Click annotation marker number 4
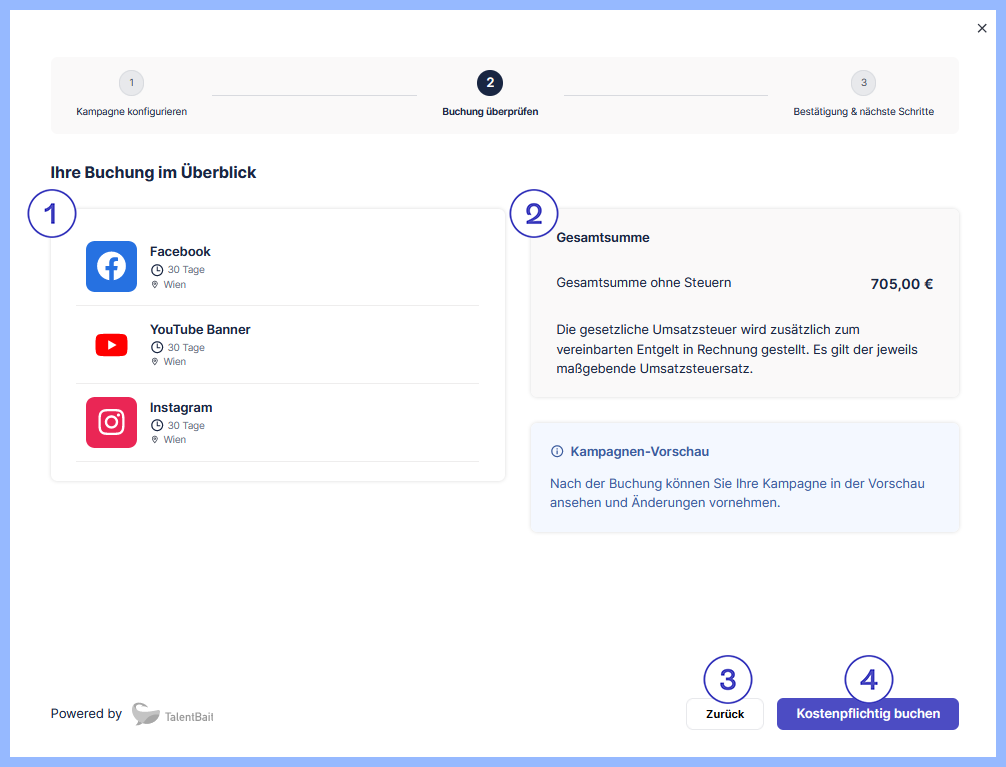The width and height of the screenshot is (1006, 767). click(x=868, y=680)
